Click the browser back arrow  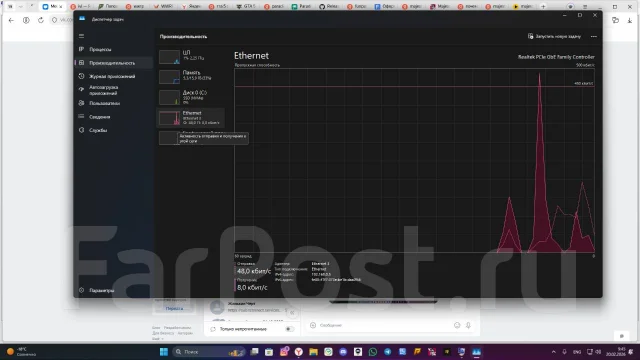click(x=11, y=20)
